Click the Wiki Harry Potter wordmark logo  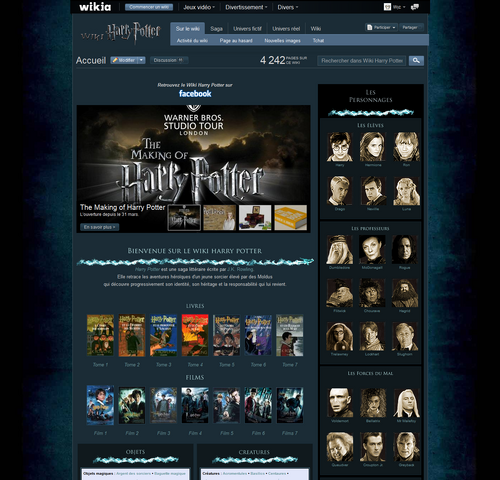(x=121, y=33)
